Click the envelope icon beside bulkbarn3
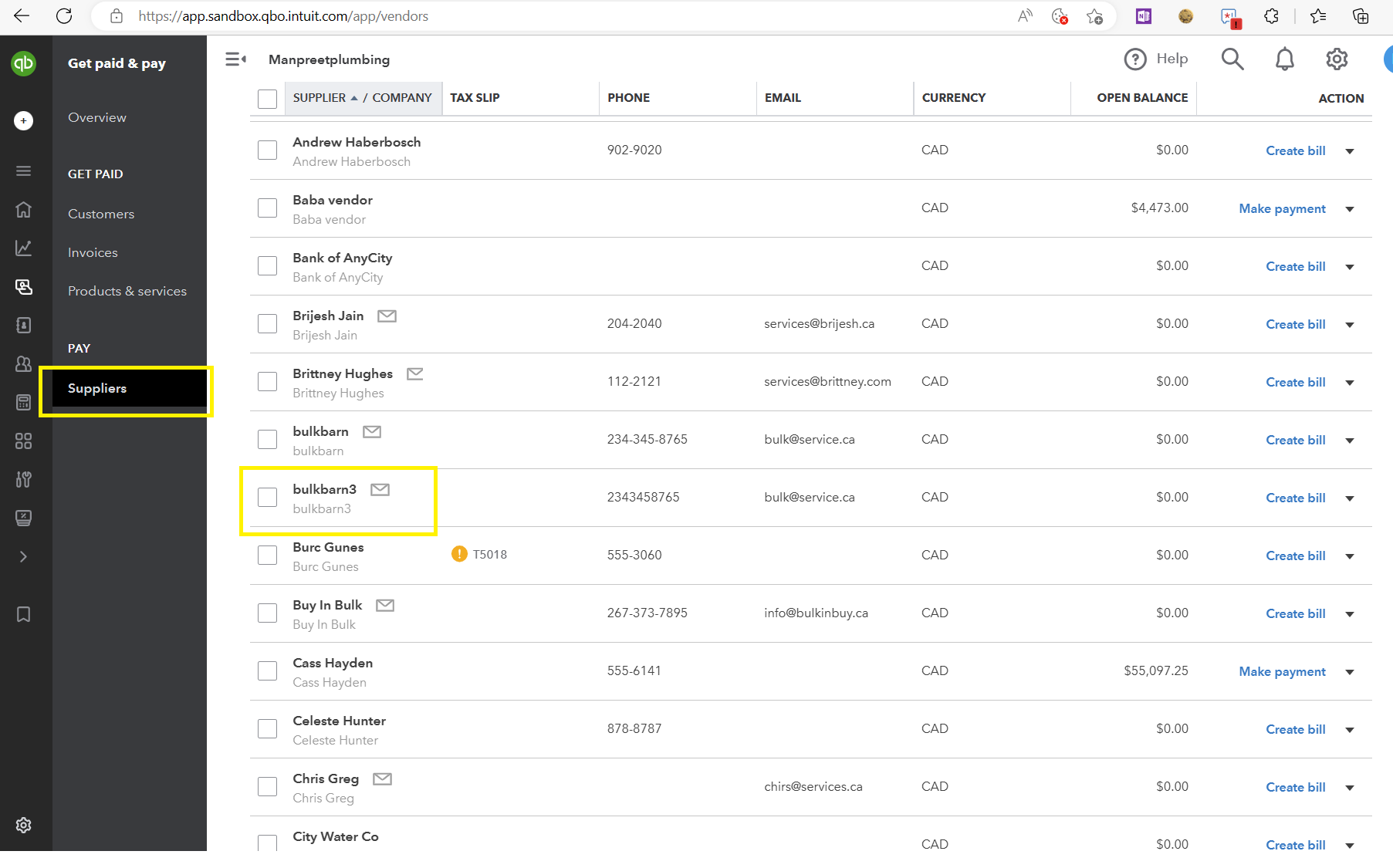The image size is (1393, 868). (x=380, y=490)
